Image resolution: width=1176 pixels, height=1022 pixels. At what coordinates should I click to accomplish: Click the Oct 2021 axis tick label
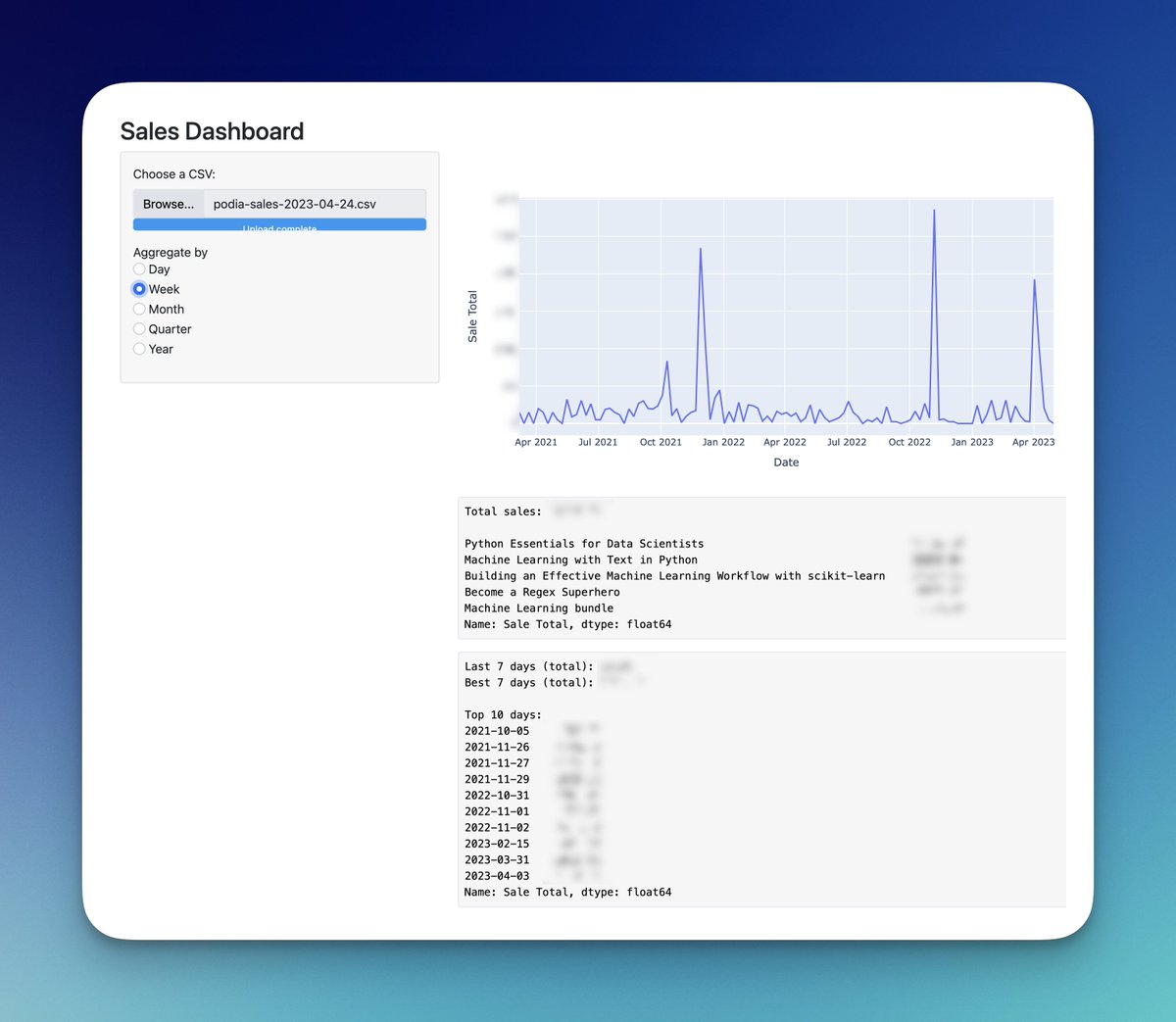point(661,442)
